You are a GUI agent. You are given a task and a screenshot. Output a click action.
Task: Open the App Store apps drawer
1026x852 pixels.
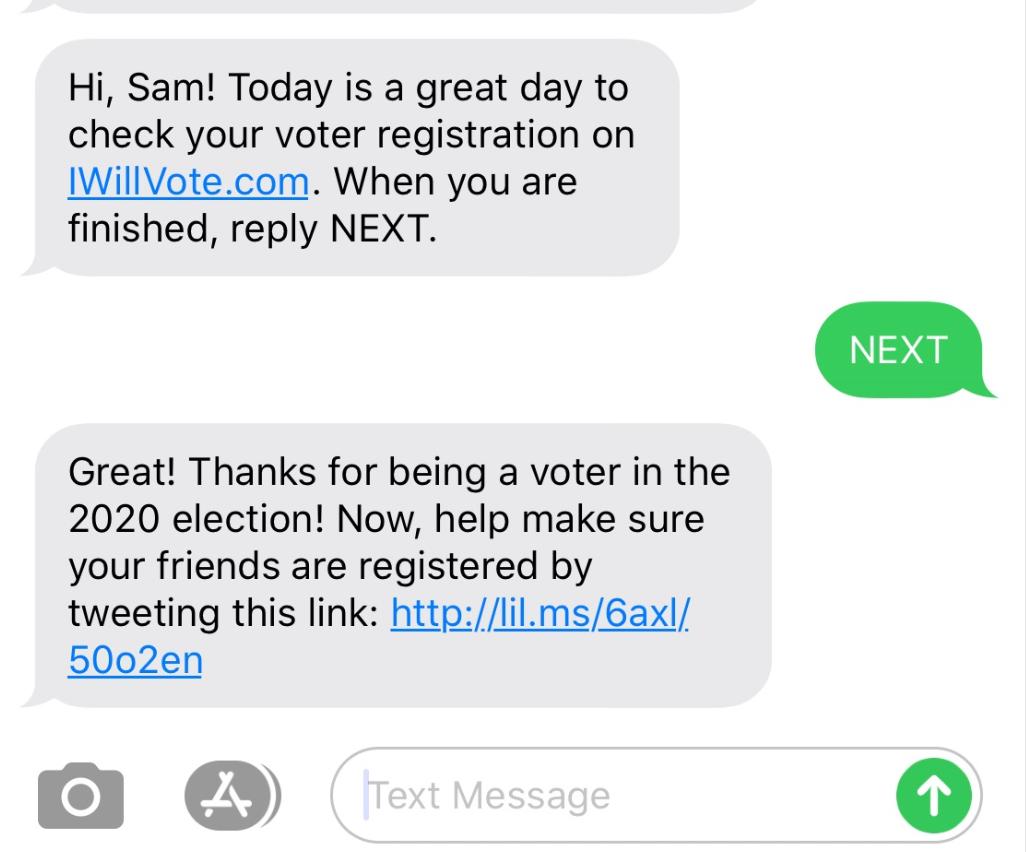tap(230, 796)
